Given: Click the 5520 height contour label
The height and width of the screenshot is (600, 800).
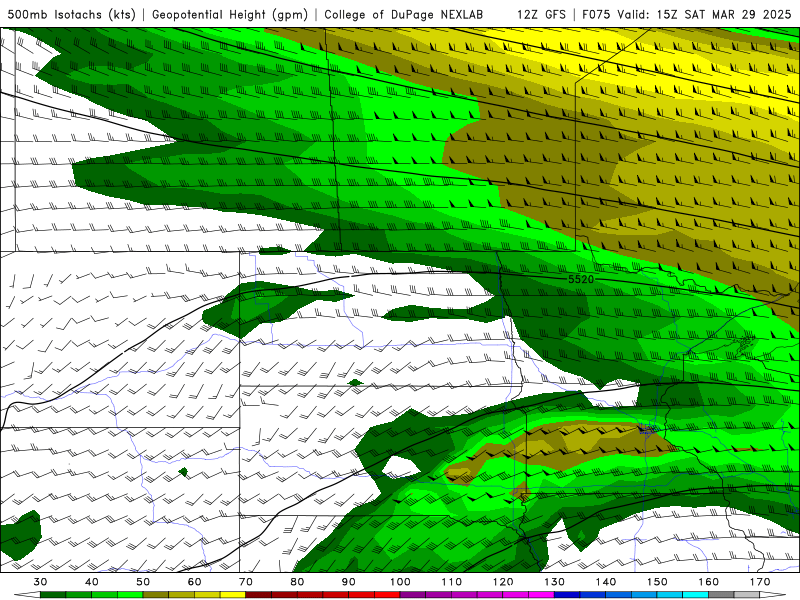Looking at the screenshot, I should (581, 280).
